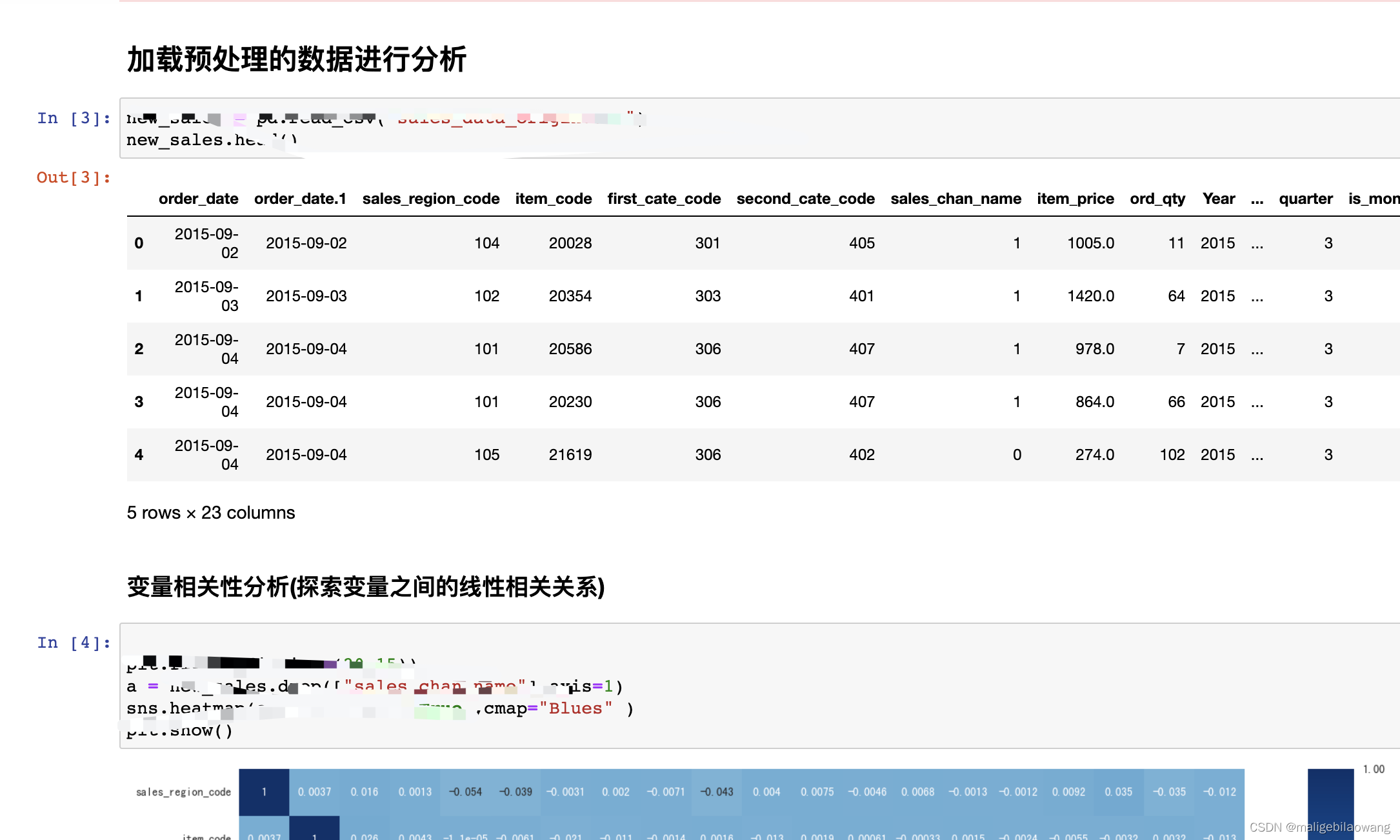This screenshot has width=1400, height=840.
Task: Click the item_code value 20028
Action: point(570,243)
